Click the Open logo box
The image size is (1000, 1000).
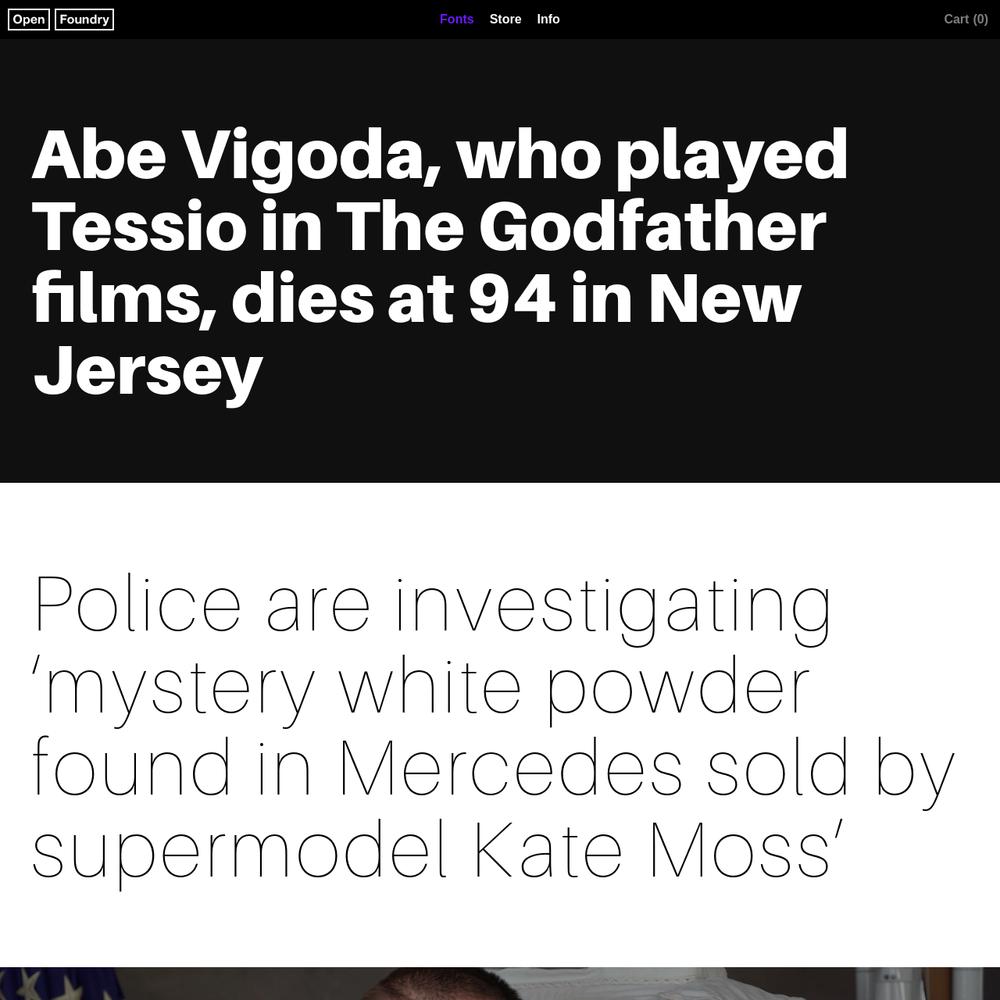coord(29,19)
